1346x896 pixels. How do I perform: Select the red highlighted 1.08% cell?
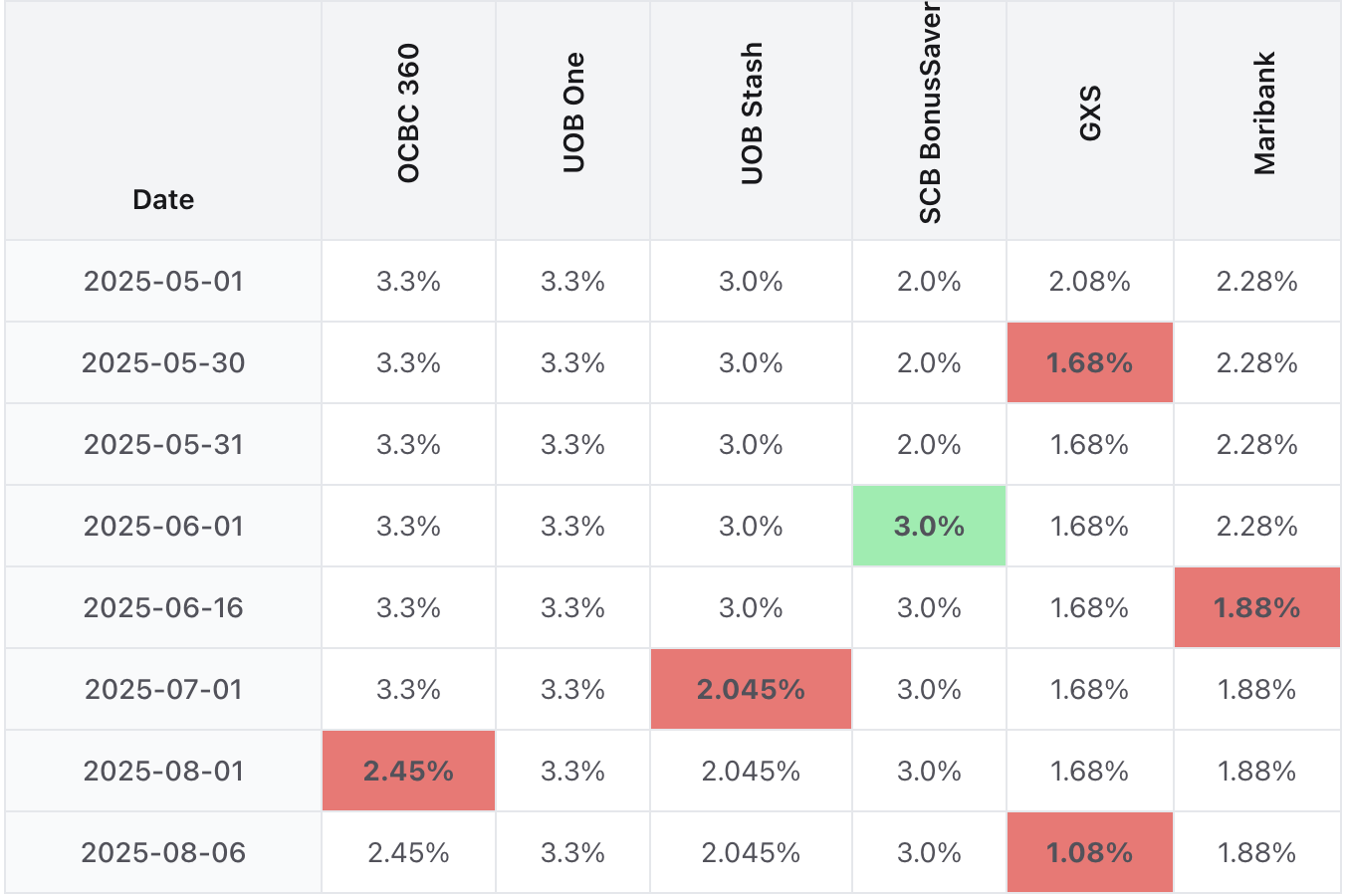[x=1090, y=853]
